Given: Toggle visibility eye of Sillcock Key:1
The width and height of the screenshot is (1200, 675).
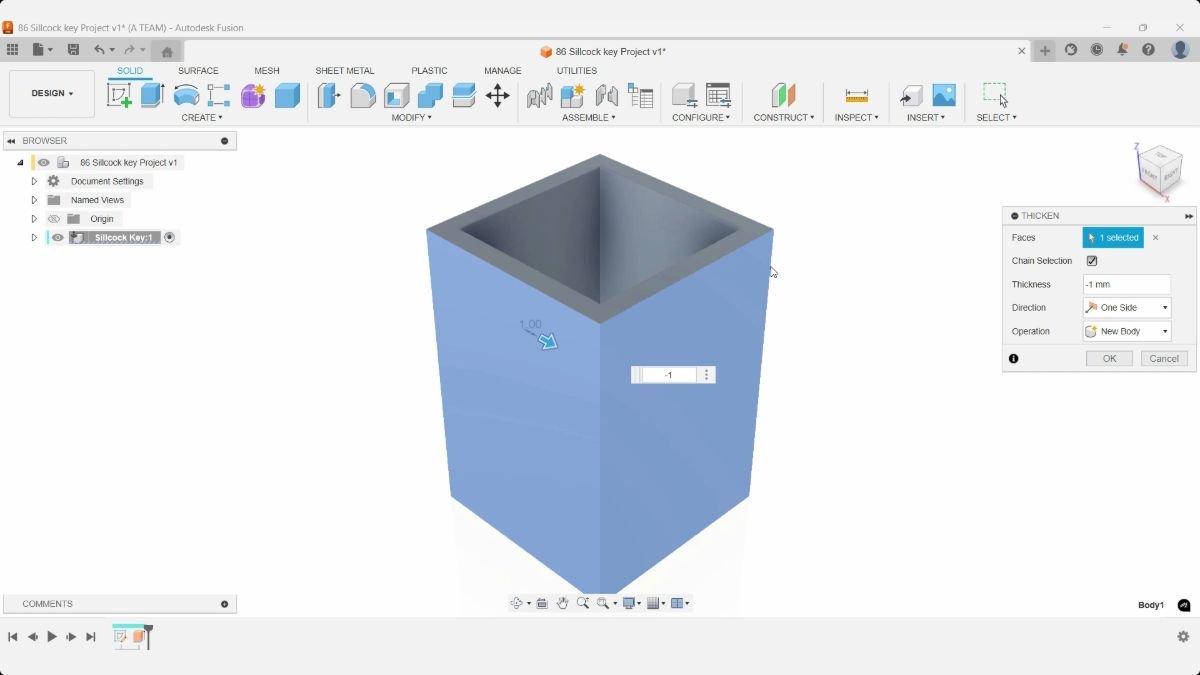Looking at the screenshot, I should point(58,238).
